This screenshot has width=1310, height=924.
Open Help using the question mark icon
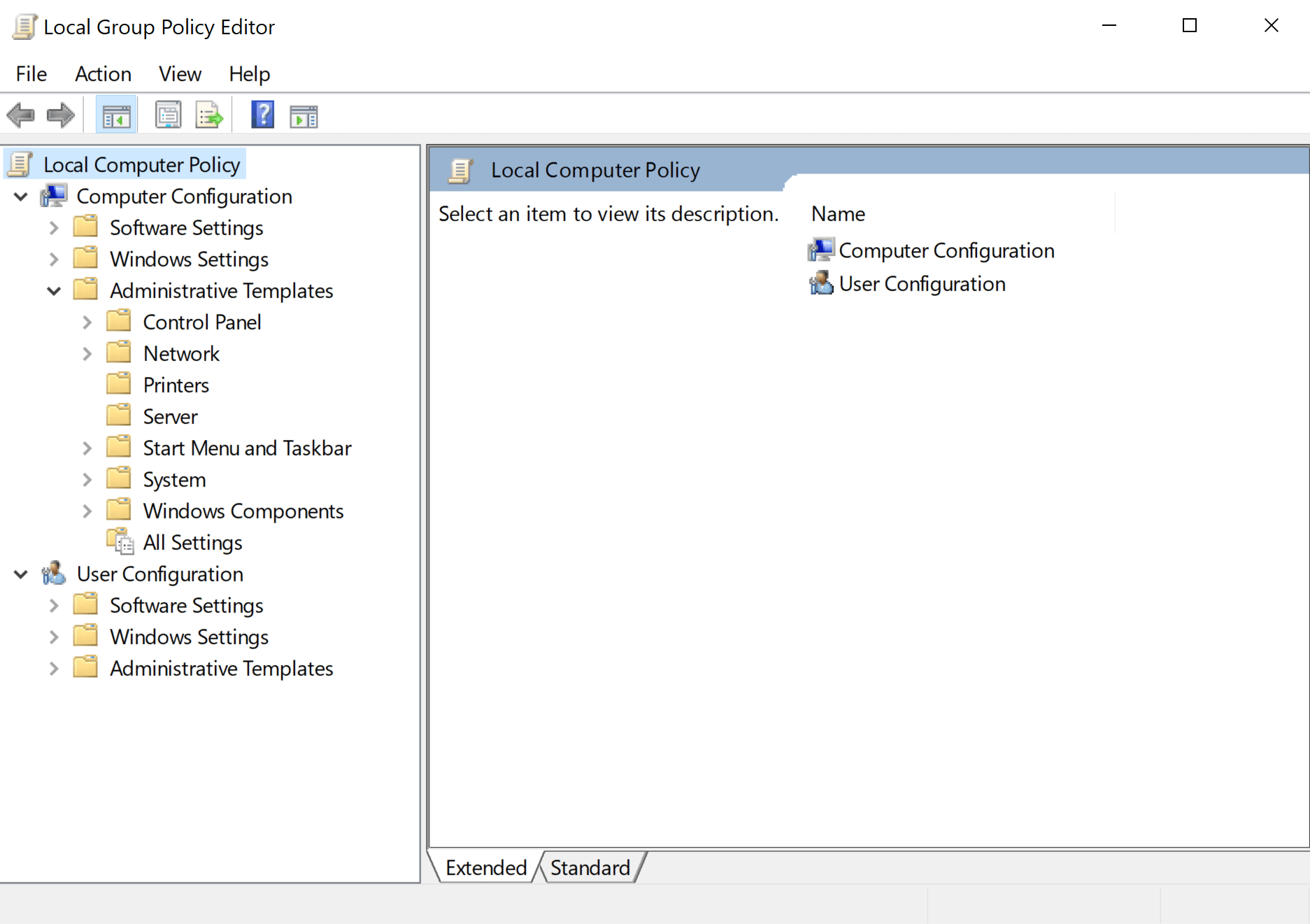(x=262, y=114)
